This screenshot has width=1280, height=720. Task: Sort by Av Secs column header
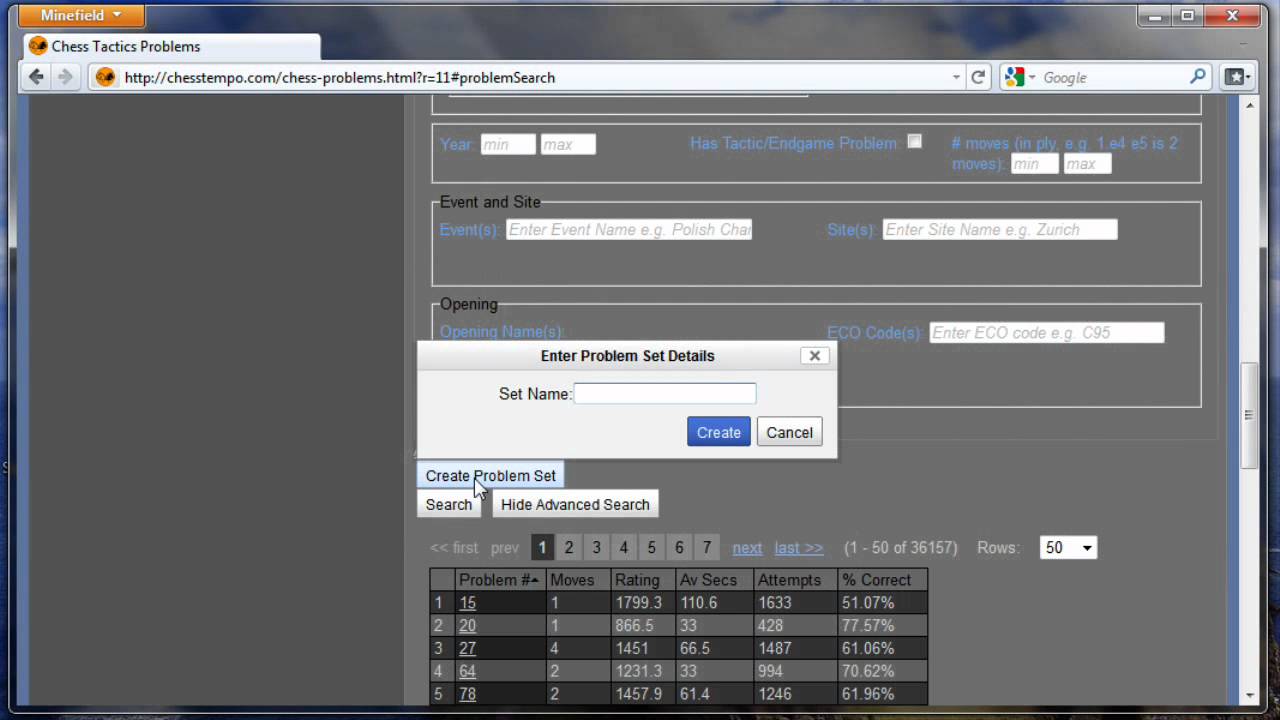coord(713,580)
